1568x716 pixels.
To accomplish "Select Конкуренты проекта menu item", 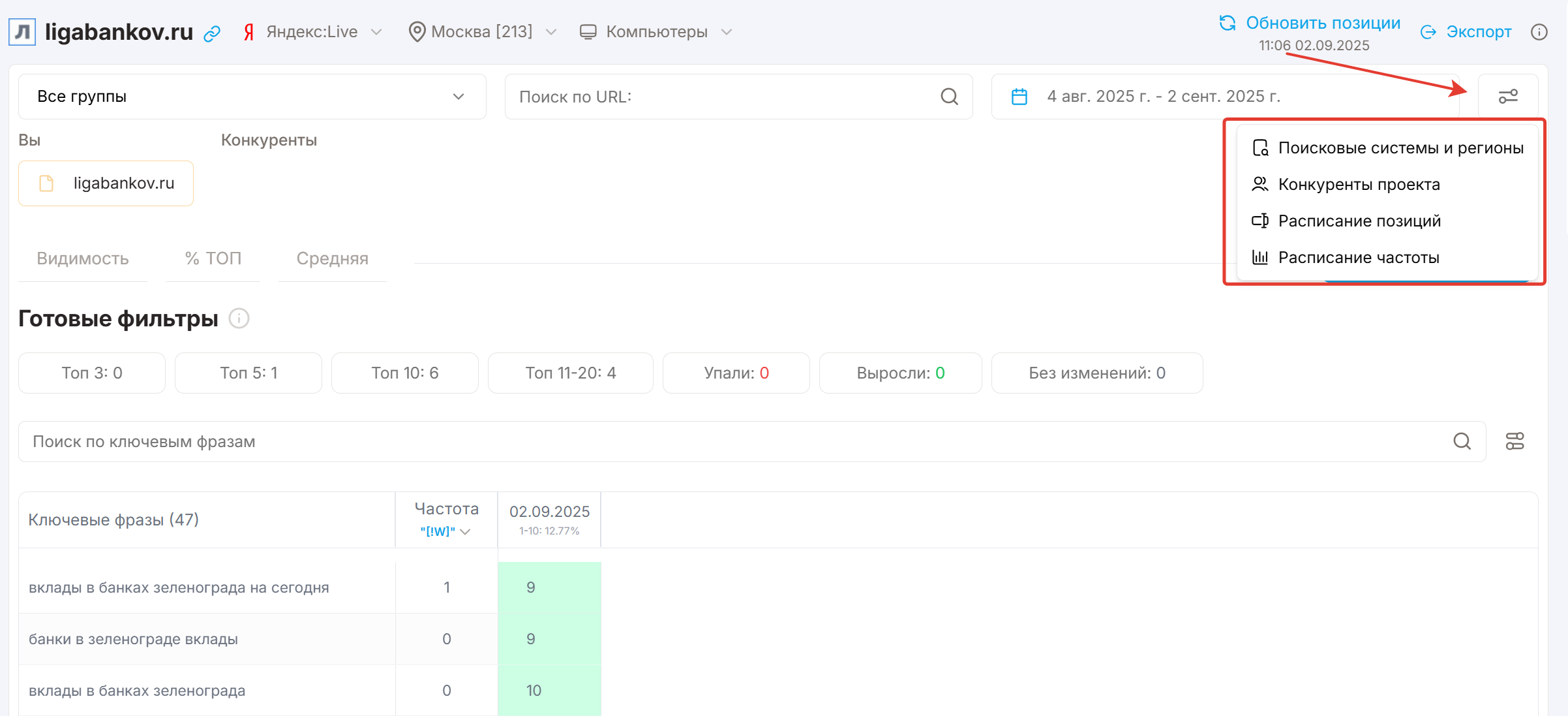I will pos(1387,184).
